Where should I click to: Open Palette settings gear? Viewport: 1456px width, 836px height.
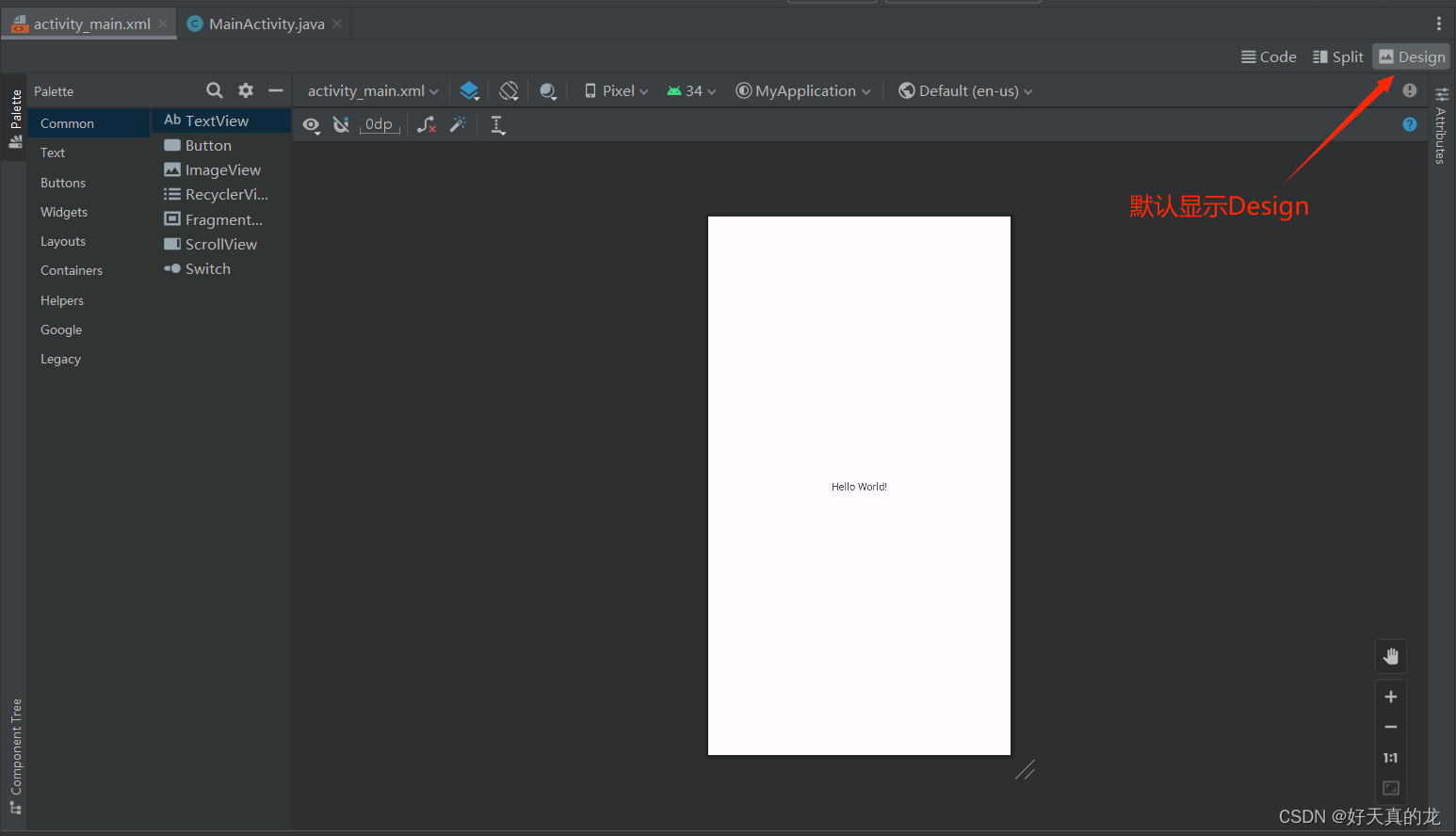(x=246, y=90)
